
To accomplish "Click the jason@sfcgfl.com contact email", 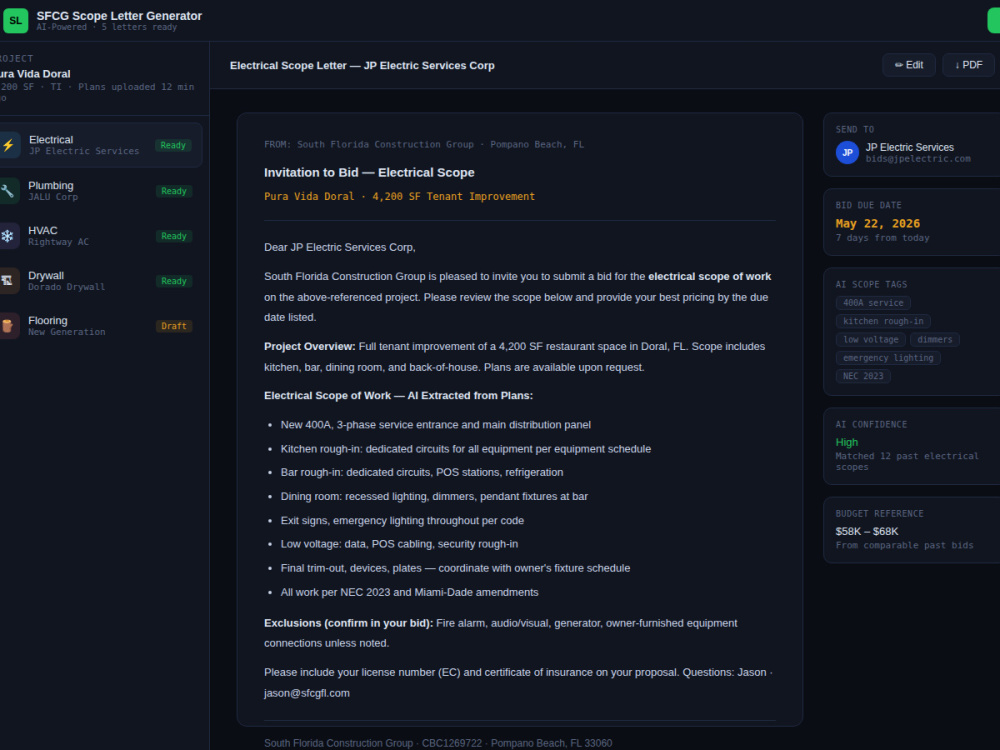I will (307, 693).
